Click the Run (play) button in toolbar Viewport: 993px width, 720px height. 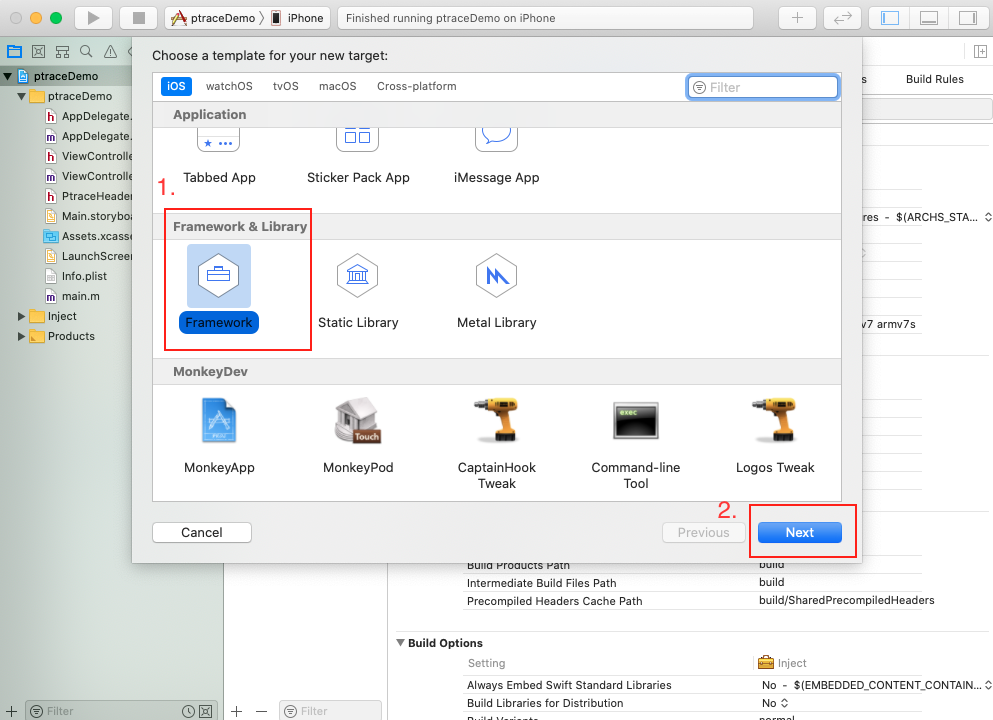click(93, 18)
